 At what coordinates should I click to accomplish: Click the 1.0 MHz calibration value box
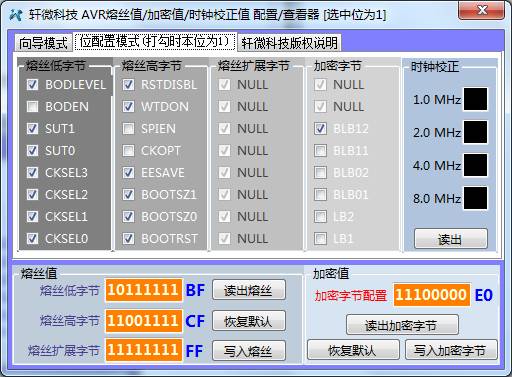click(x=476, y=99)
